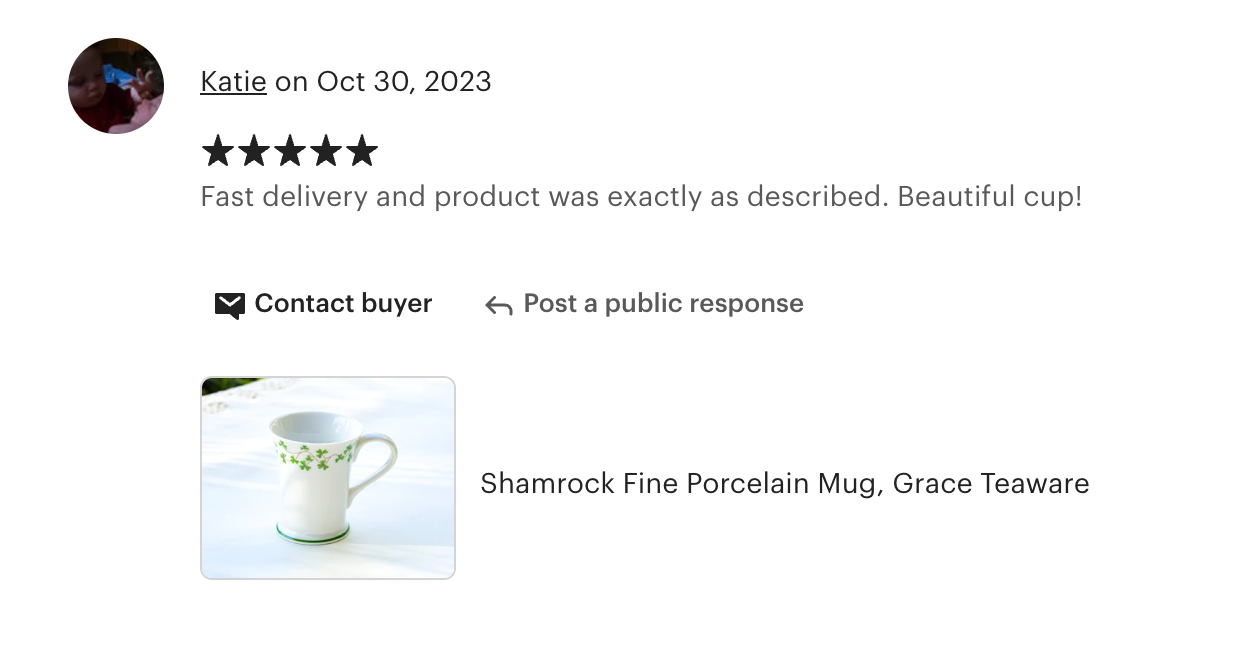Click the envelope icon beside Contact buyer
Image resolution: width=1234 pixels, height=652 pixels.
[x=230, y=305]
